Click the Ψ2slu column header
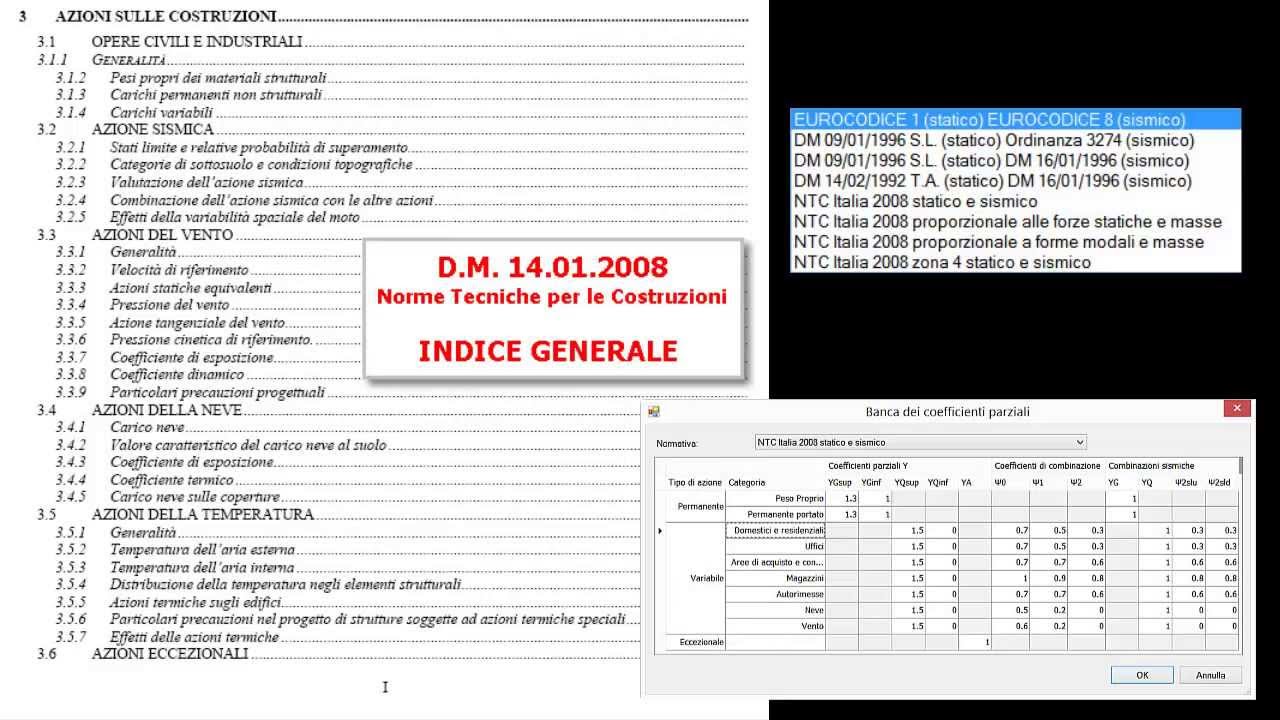 1186,483
